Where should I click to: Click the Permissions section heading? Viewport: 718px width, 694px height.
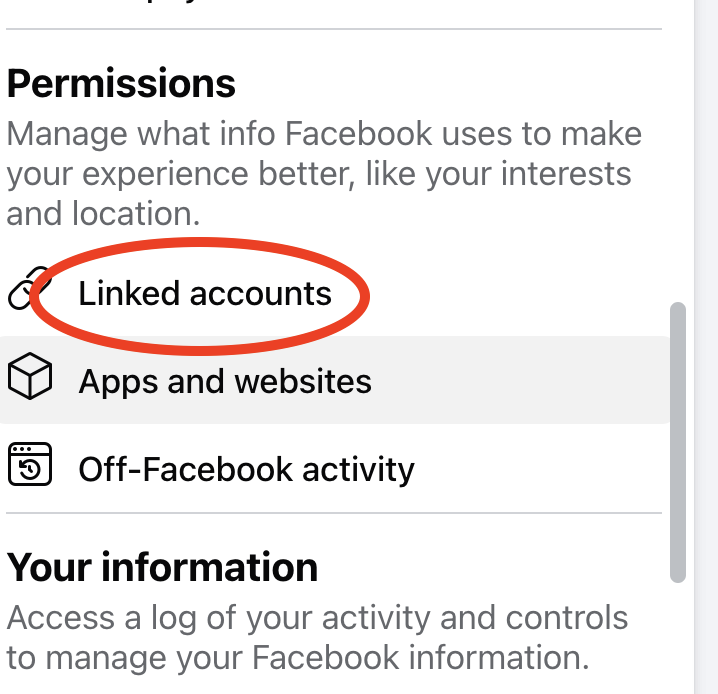[121, 84]
